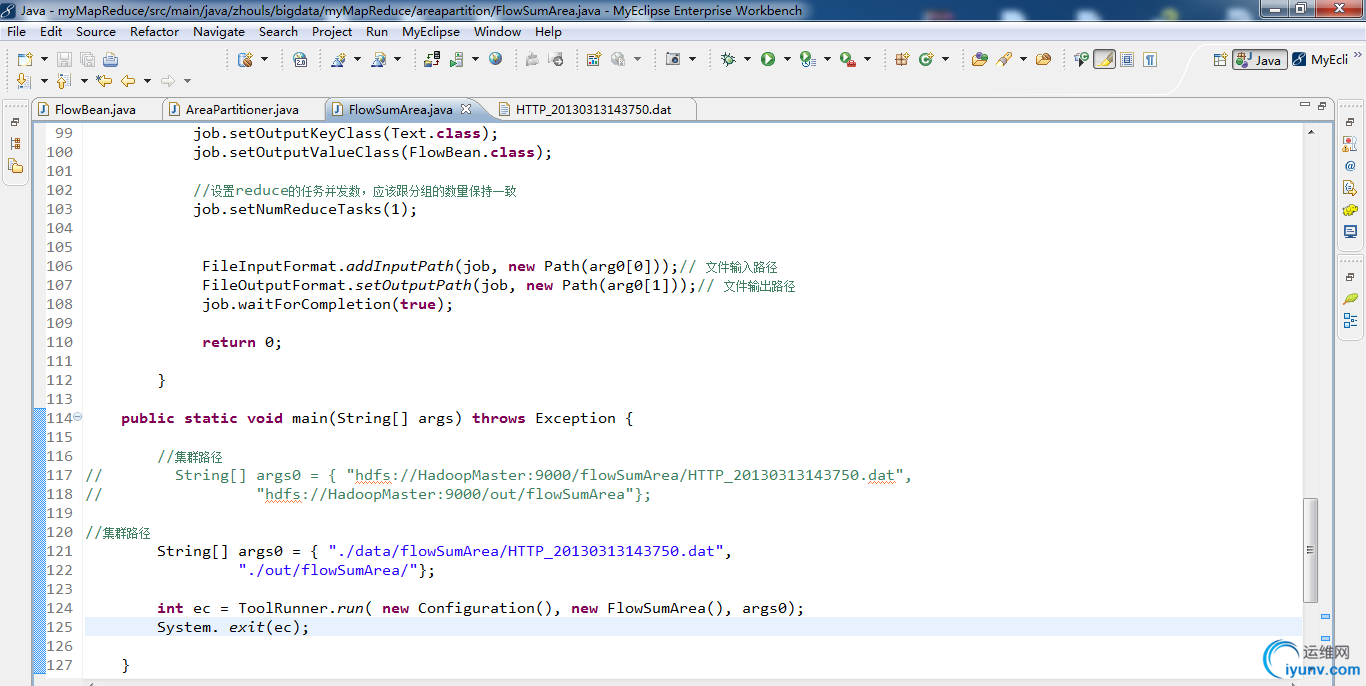1366x686 pixels.
Task: Click the editor vertical scrollbar thumb
Action: tap(1310, 550)
